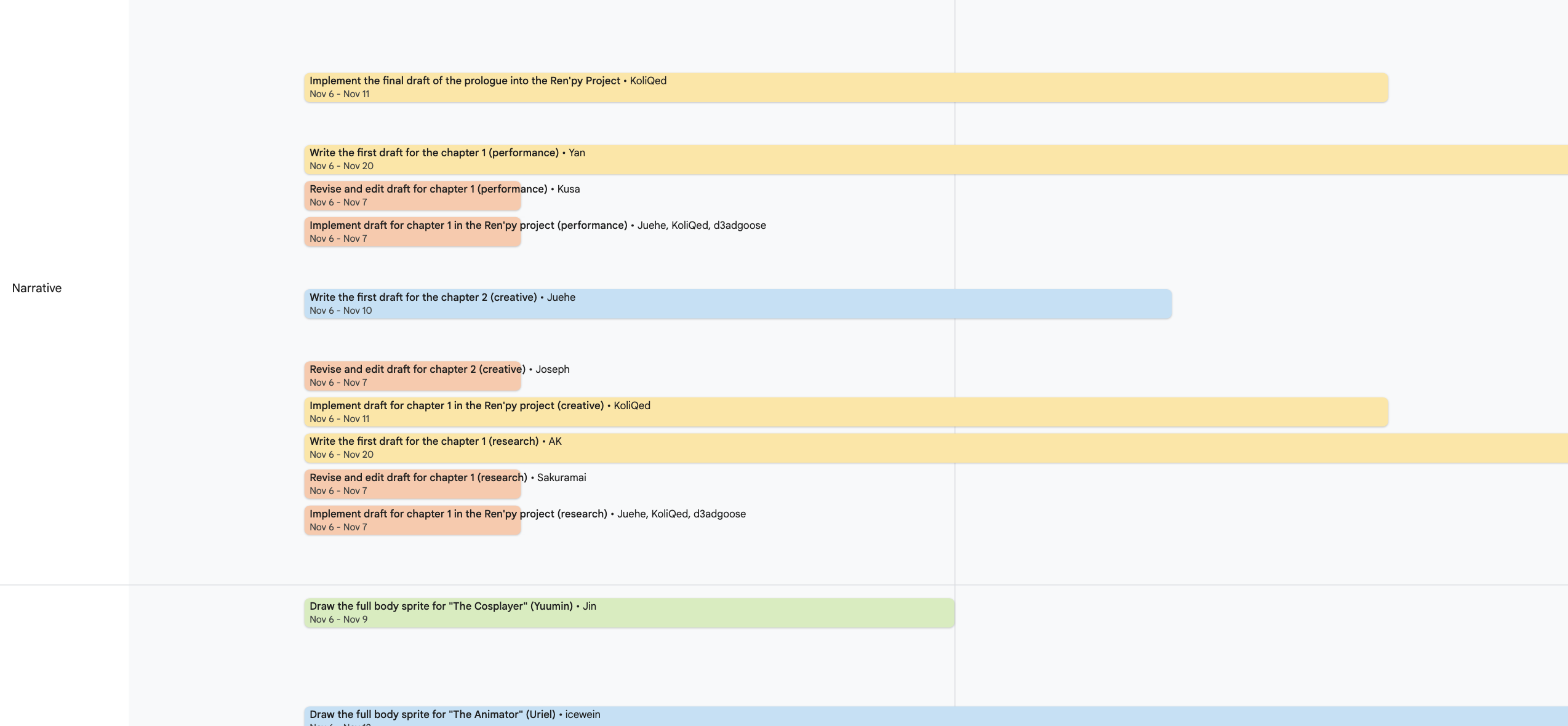Select AK's chapter 1 (research) first draft bar
The height and width of the screenshot is (726, 1568).
click(936, 448)
